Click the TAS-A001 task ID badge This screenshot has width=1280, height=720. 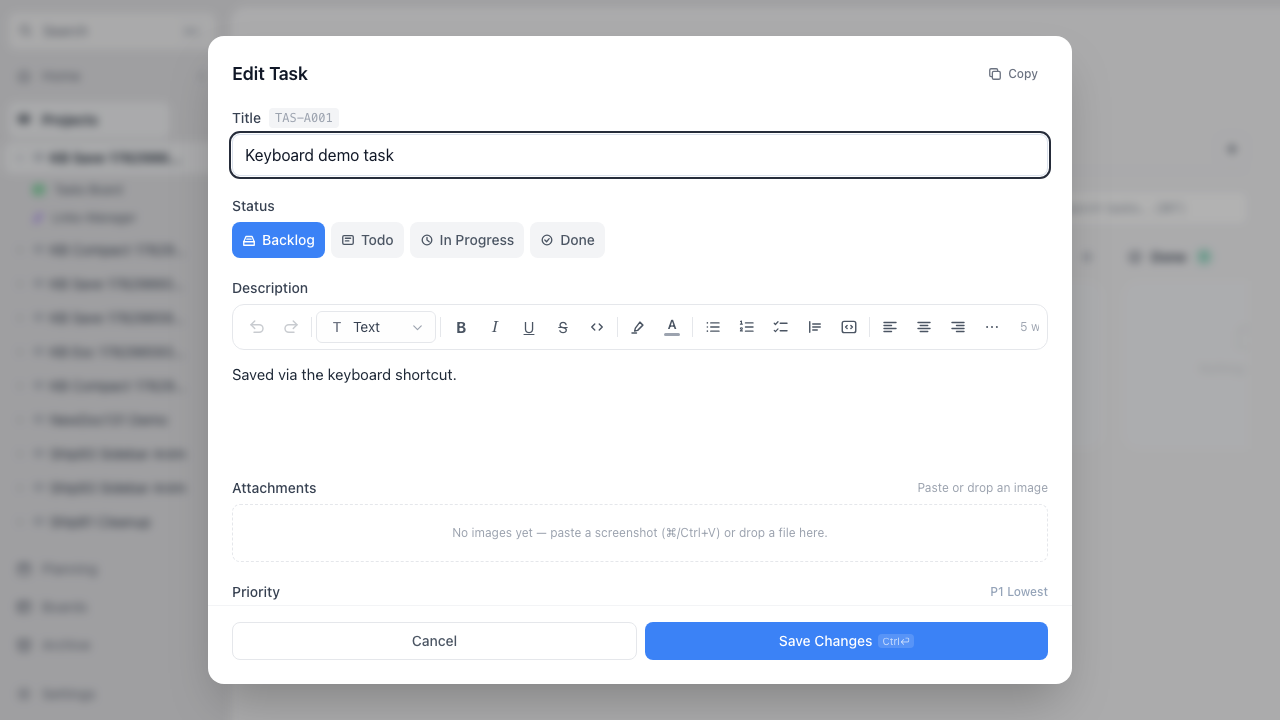click(x=304, y=118)
